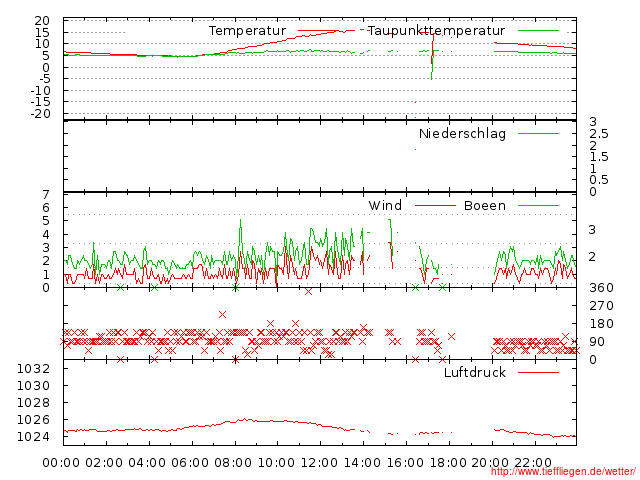
Task: Click the green line sample beside Taupunkttemperatur
Action: pyautogui.click(x=538, y=31)
